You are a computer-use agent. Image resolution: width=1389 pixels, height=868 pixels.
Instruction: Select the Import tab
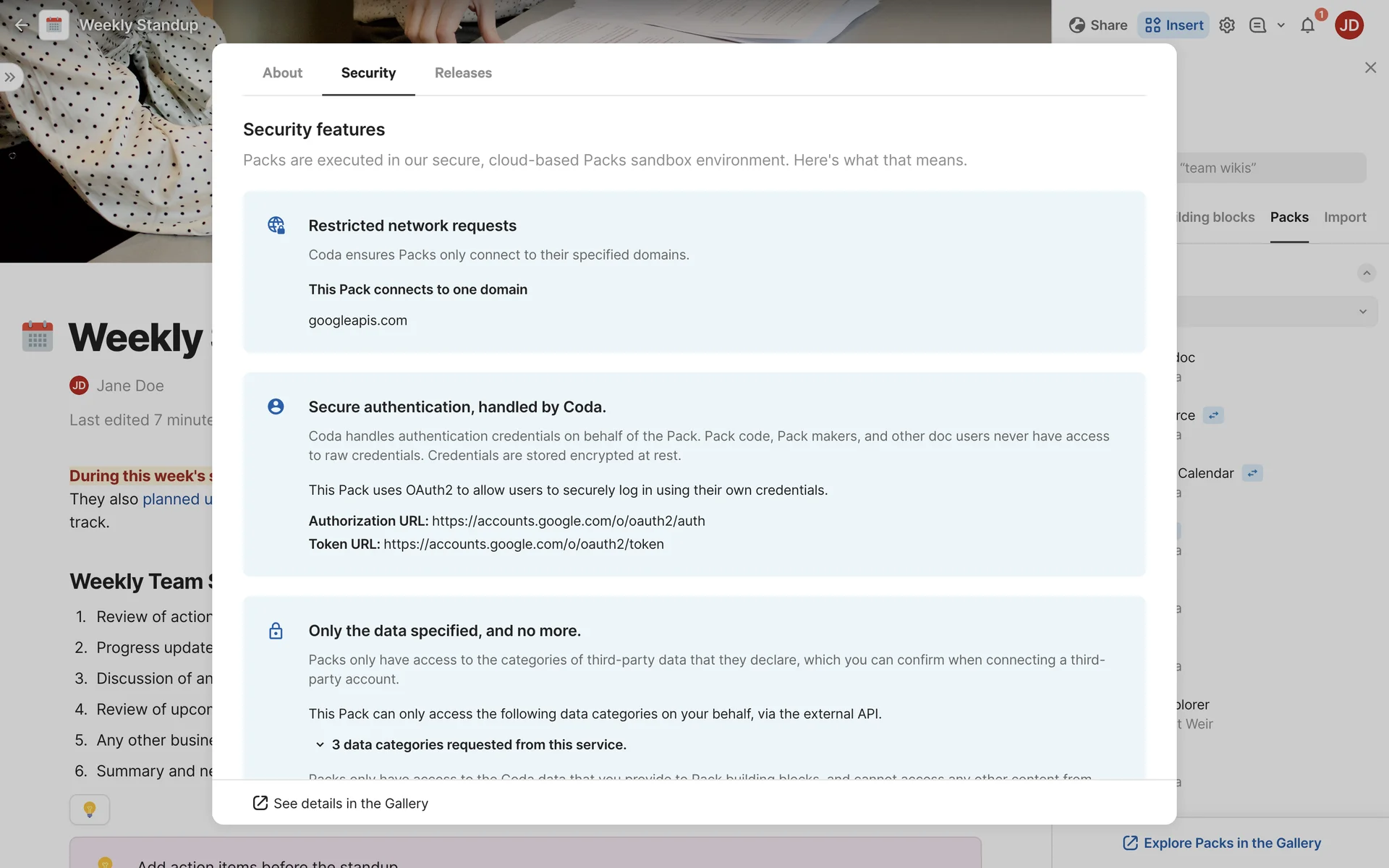click(x=1345, y=217)
